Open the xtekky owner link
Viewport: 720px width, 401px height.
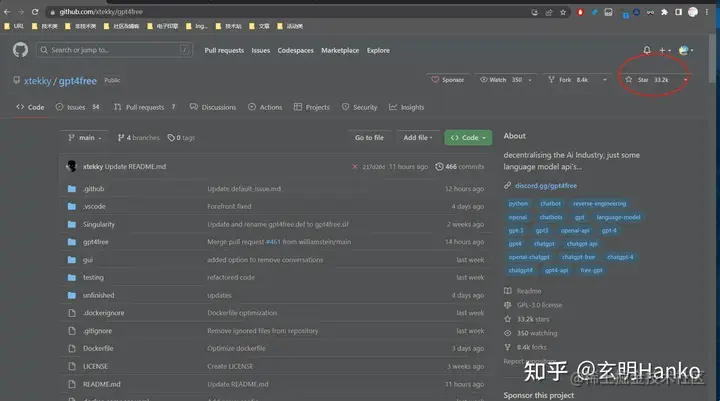[x=38, y=81]
